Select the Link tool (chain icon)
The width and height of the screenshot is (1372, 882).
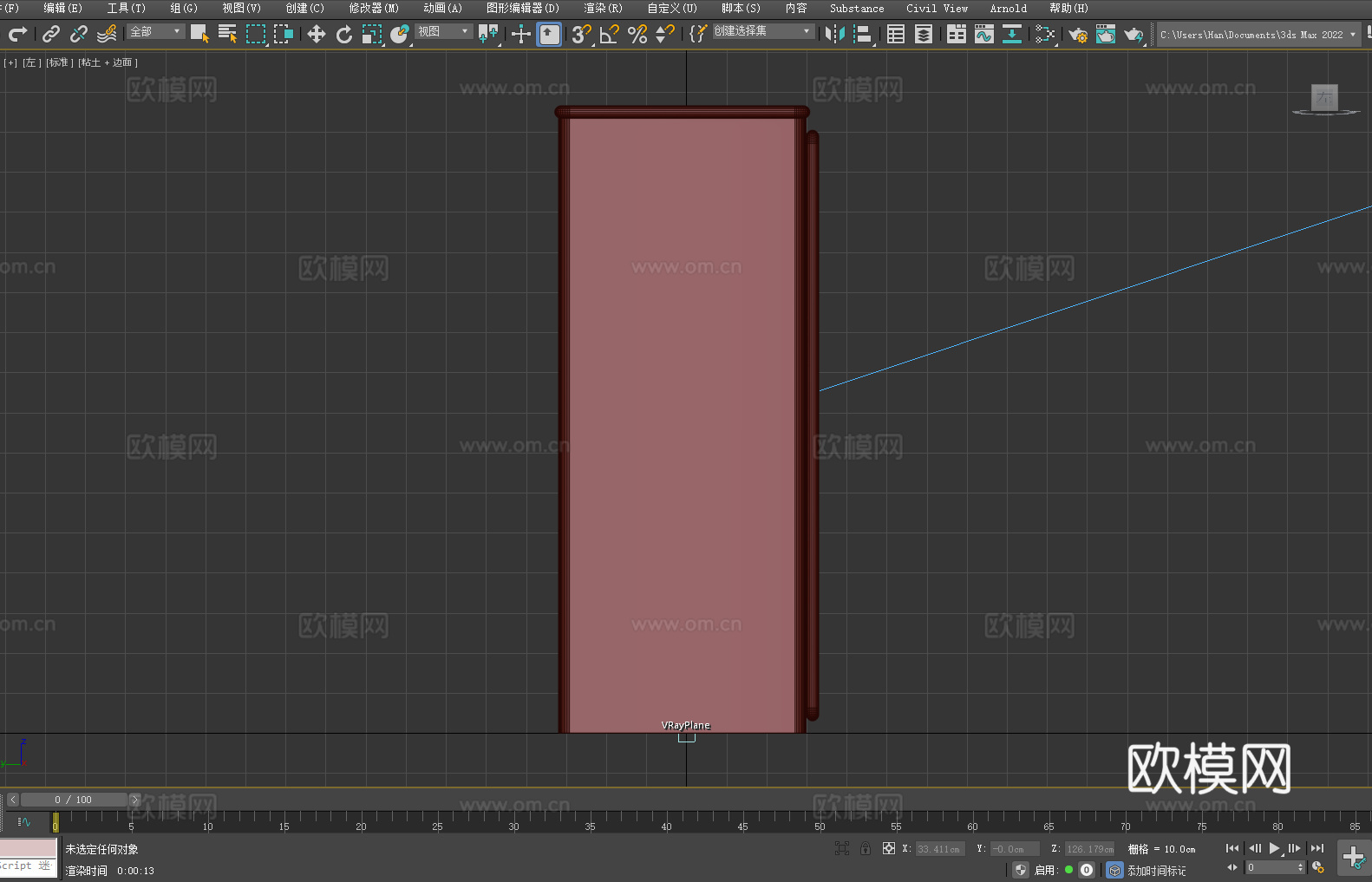click(51, 34)
